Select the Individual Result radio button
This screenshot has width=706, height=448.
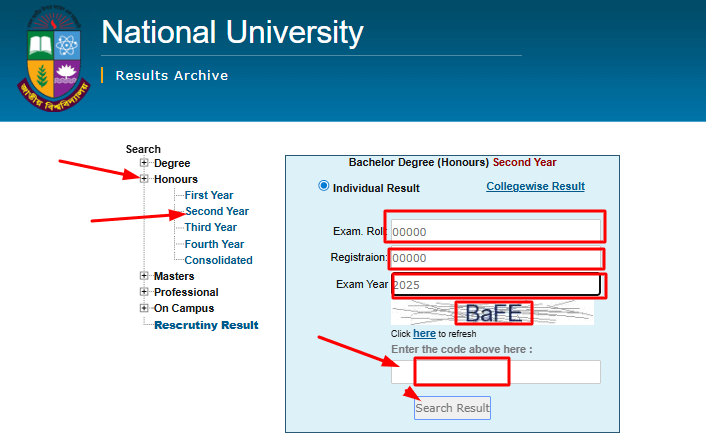pyautogui.click(x=323, y=186)
